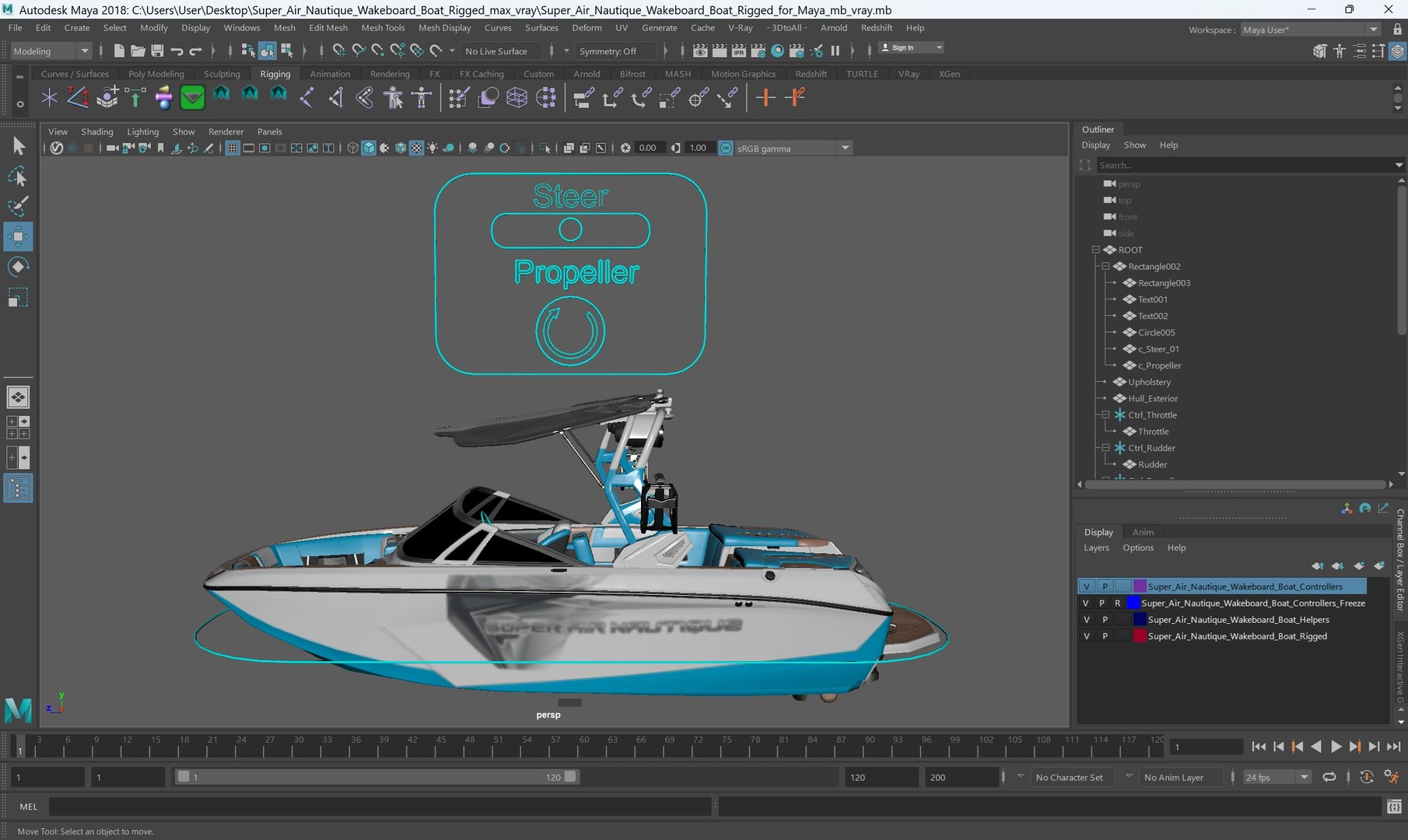This screenshot has width=1408, height=840.
Task: Open the Layers menu in layer editor
Action: tap(1097, 548)
